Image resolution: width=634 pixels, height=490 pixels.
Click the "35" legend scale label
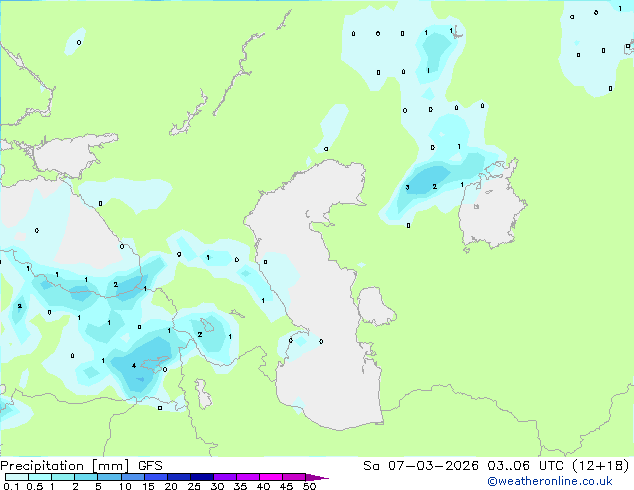240,486
